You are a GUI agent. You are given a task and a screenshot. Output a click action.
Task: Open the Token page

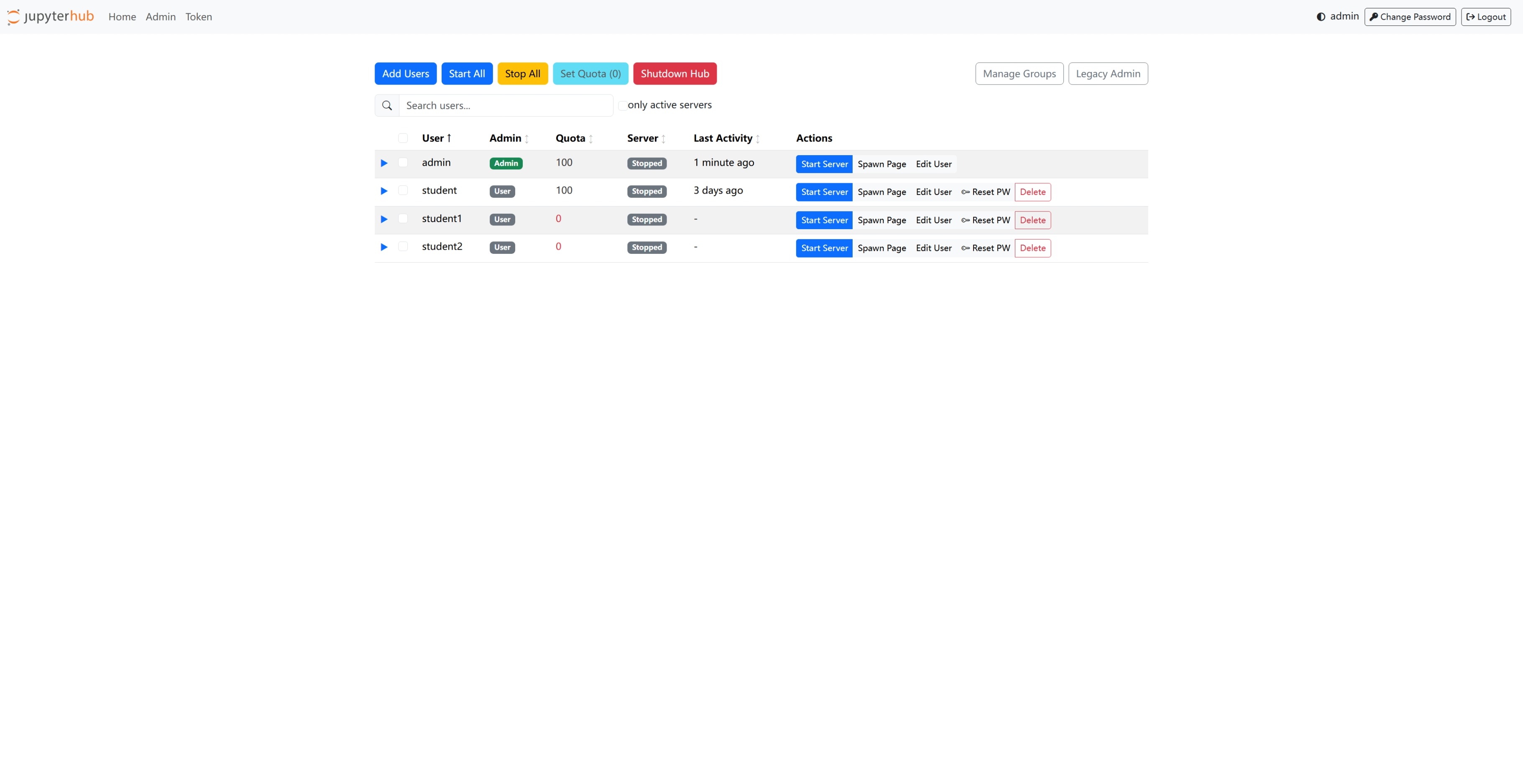(198, 17)
